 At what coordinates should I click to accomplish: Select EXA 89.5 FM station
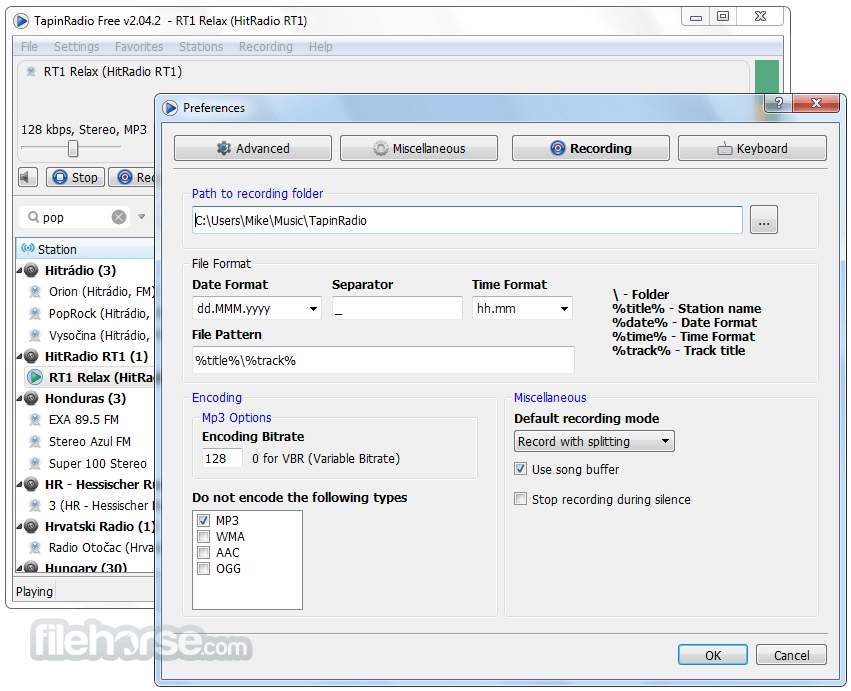tap(84, 420)
